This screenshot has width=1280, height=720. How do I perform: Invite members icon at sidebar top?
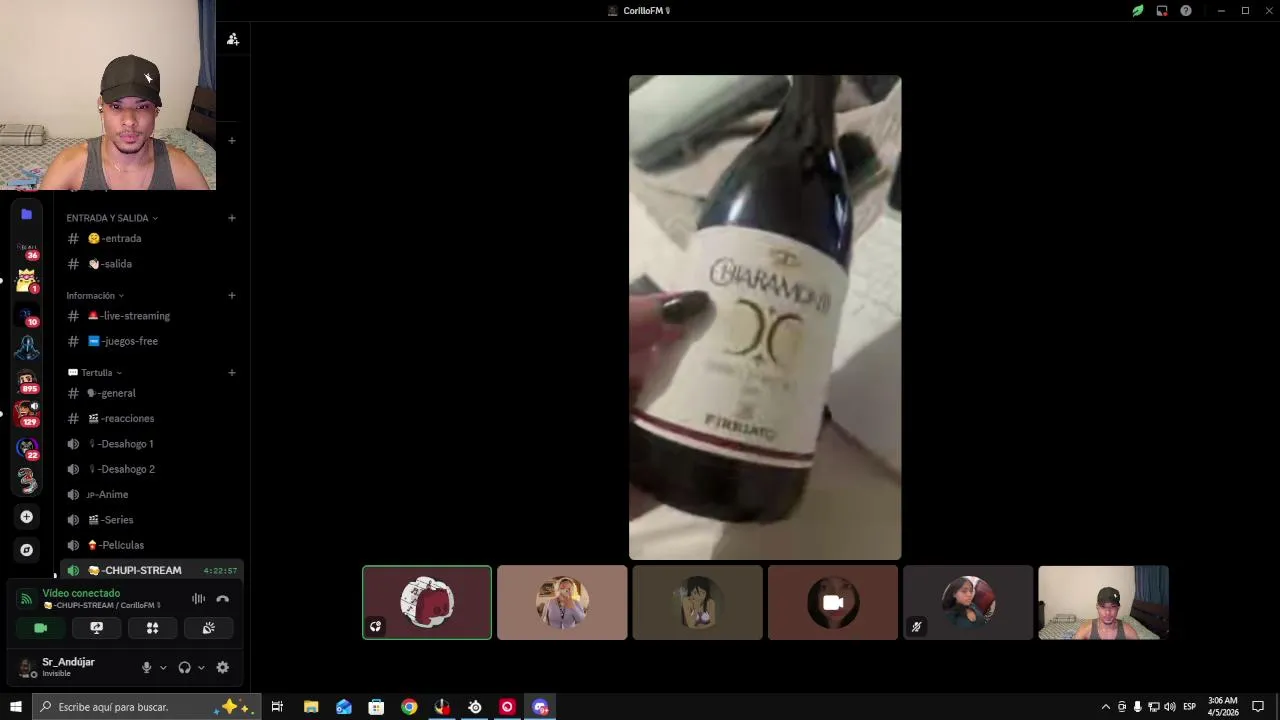coord(232,39)
